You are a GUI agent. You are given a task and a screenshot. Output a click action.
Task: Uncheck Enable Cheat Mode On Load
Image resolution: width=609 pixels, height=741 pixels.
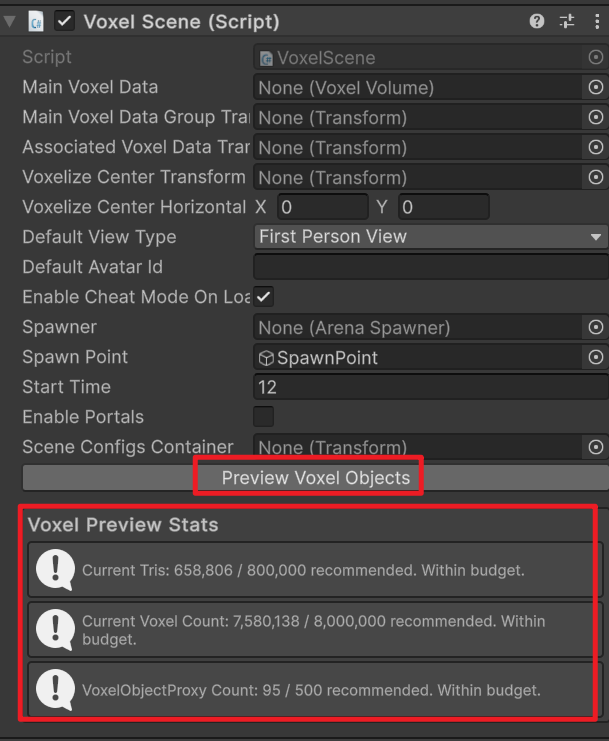[x=264, y=297]
